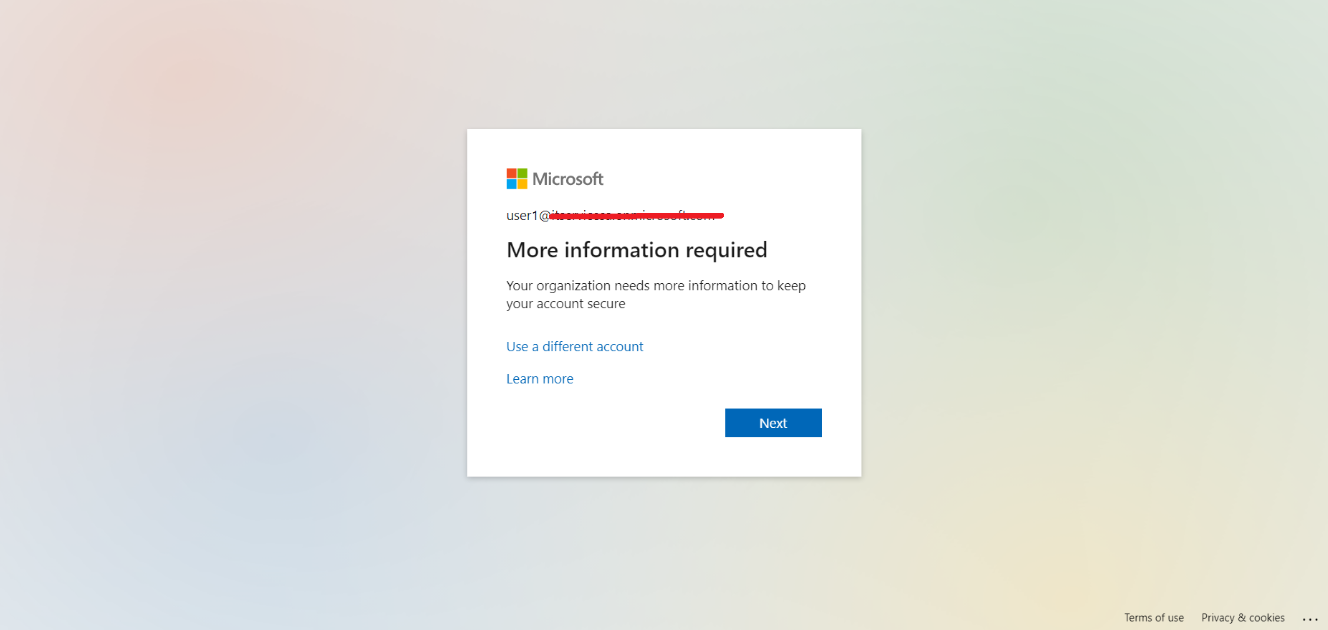Click the user1 account email text
1328x630 pixels.
point(615,215)
